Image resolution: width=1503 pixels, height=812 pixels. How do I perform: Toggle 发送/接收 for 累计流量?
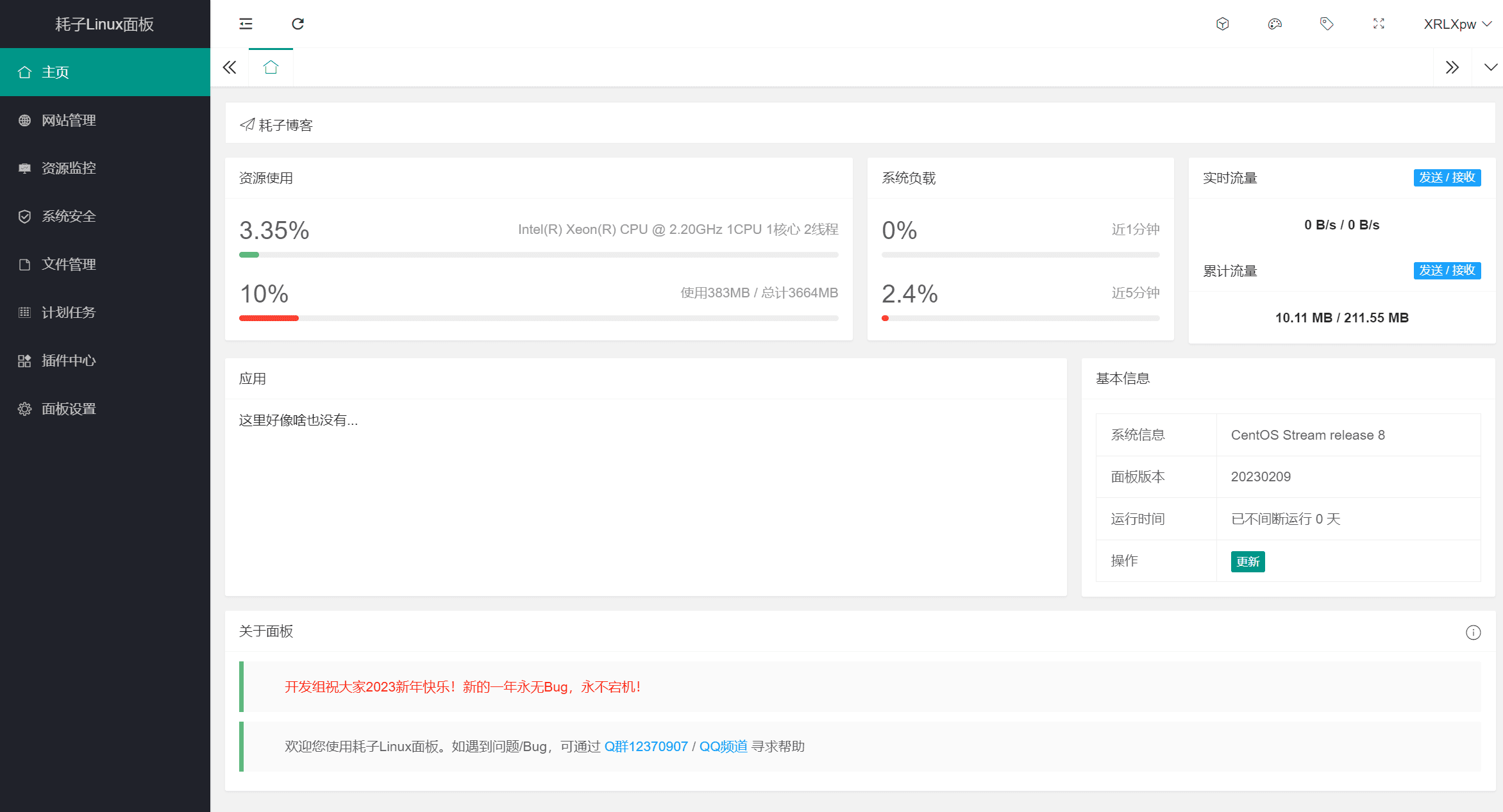[x=1447, y=270]
